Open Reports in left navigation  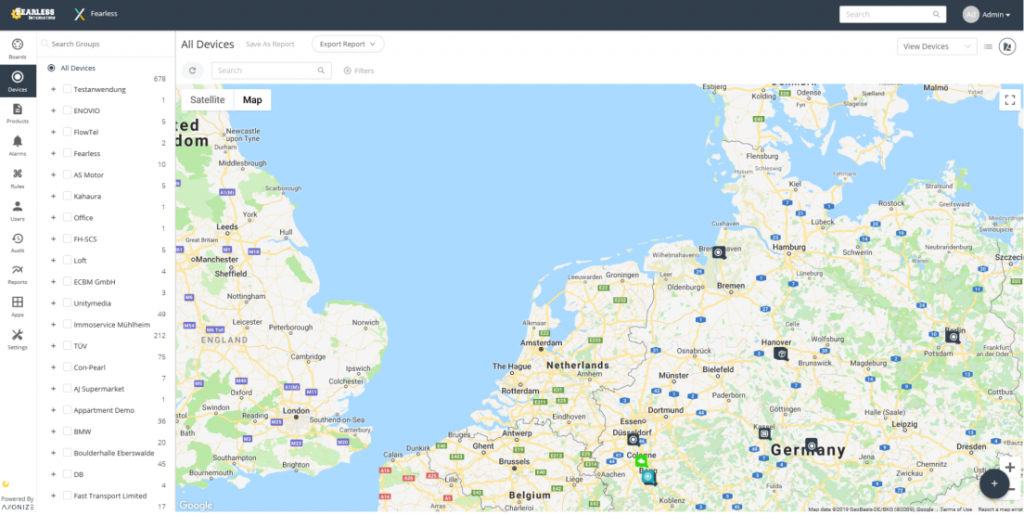pyautogui.click(x=17, y=274)
